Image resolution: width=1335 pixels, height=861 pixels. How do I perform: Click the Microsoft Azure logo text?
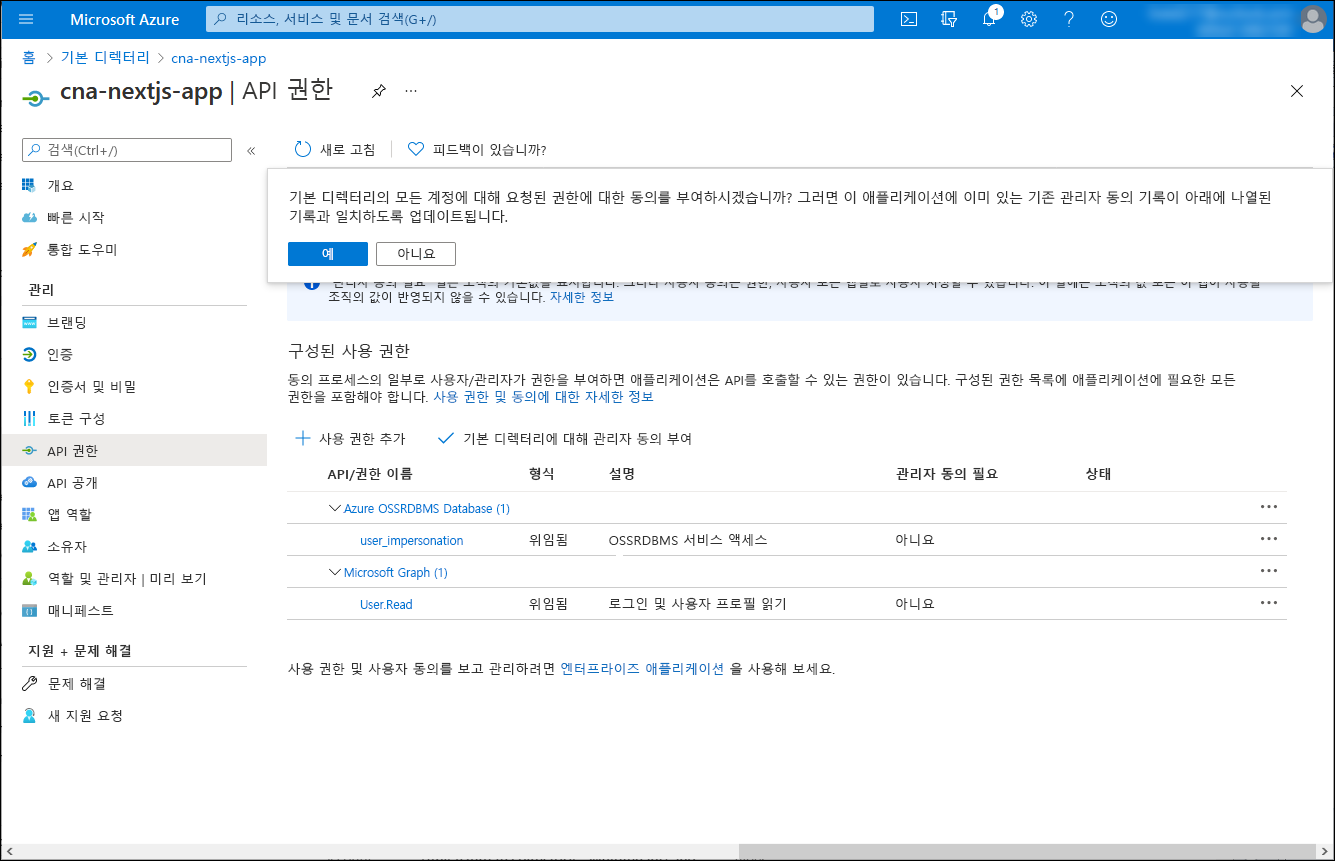point(125,19)
